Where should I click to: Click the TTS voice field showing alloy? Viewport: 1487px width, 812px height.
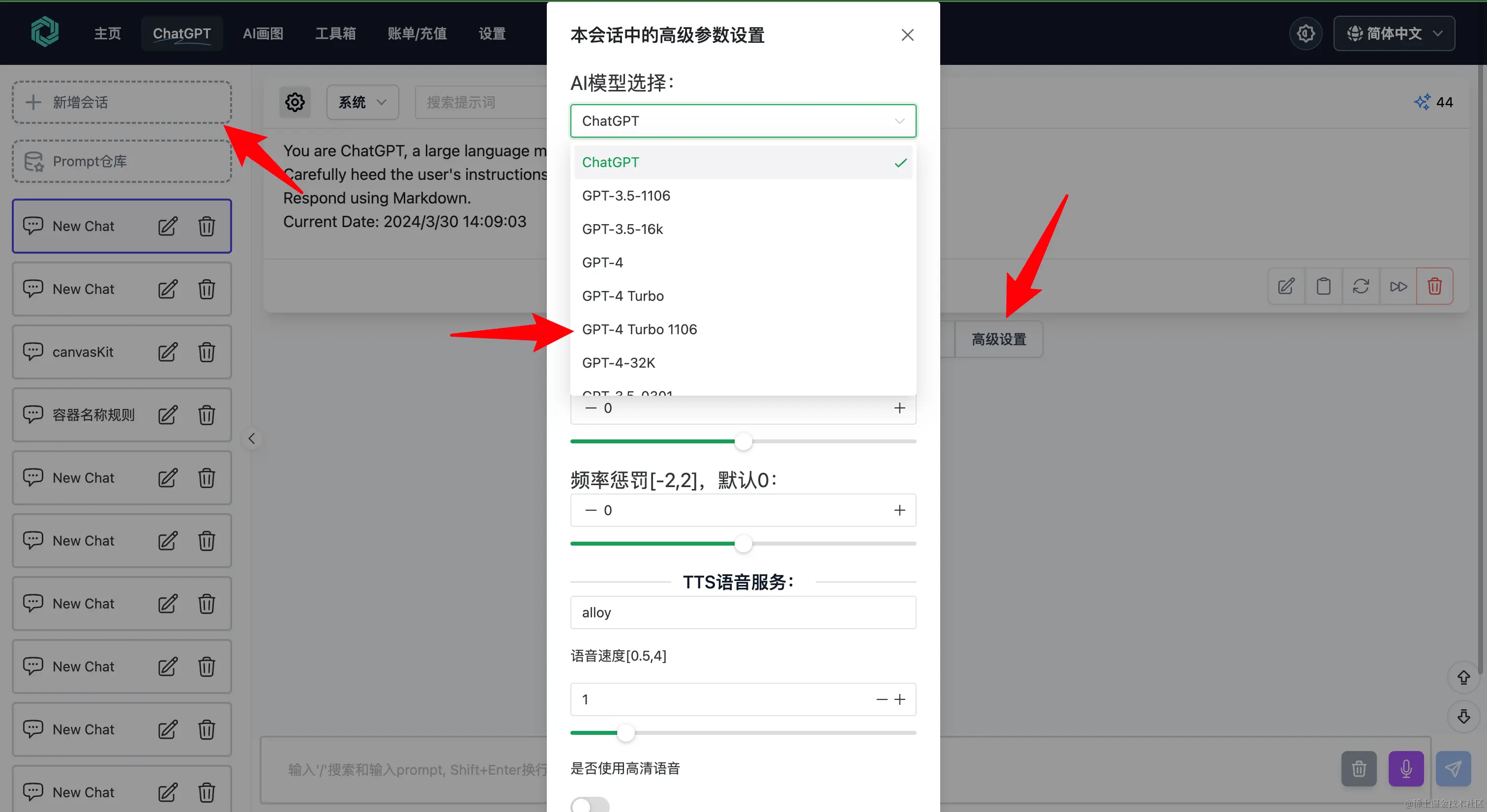pyautogui.click(x=743, y=612)
